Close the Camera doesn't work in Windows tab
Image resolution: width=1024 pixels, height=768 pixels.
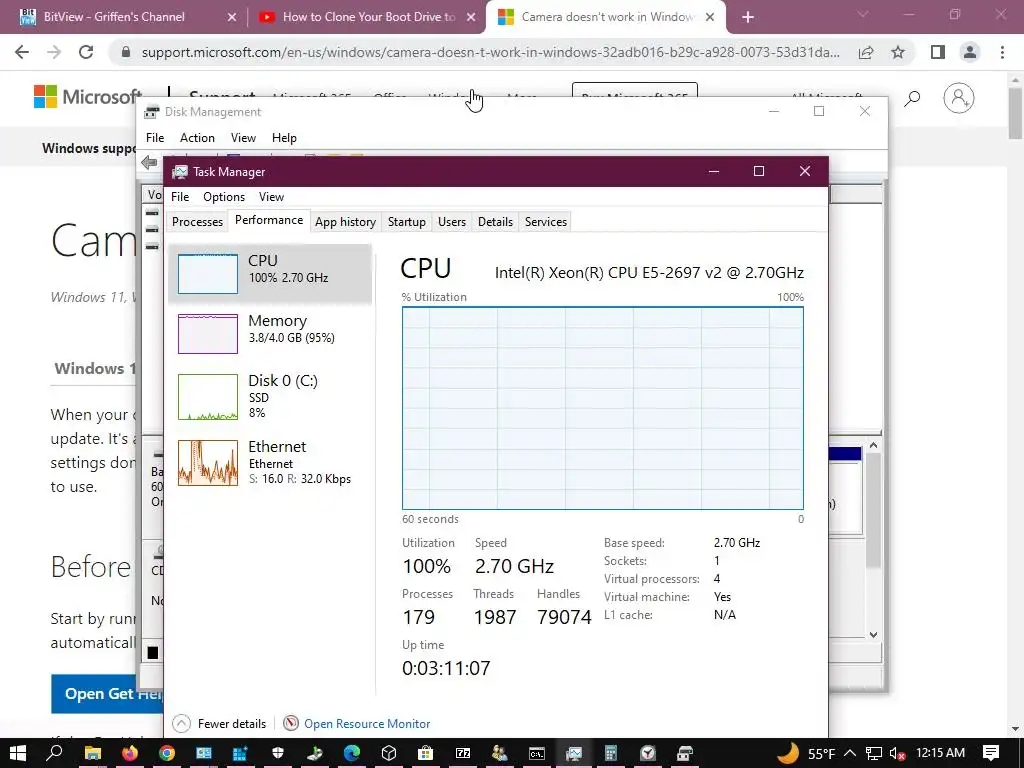click(710, 17)
